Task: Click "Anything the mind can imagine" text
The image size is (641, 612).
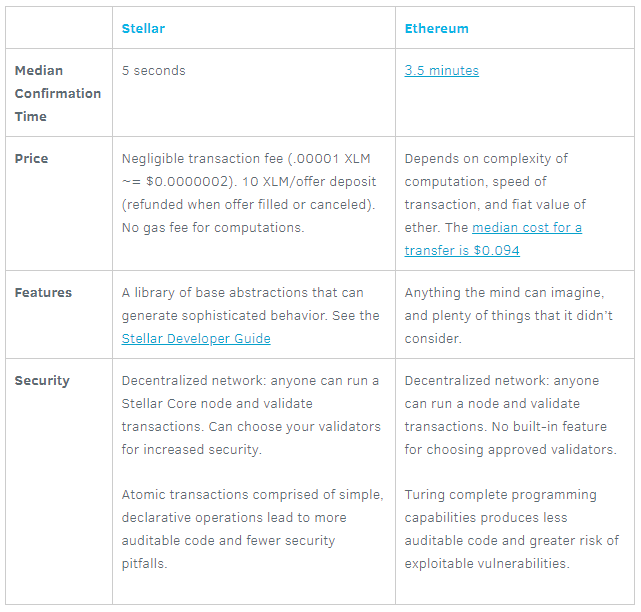Action: click(x=506, y=293)
